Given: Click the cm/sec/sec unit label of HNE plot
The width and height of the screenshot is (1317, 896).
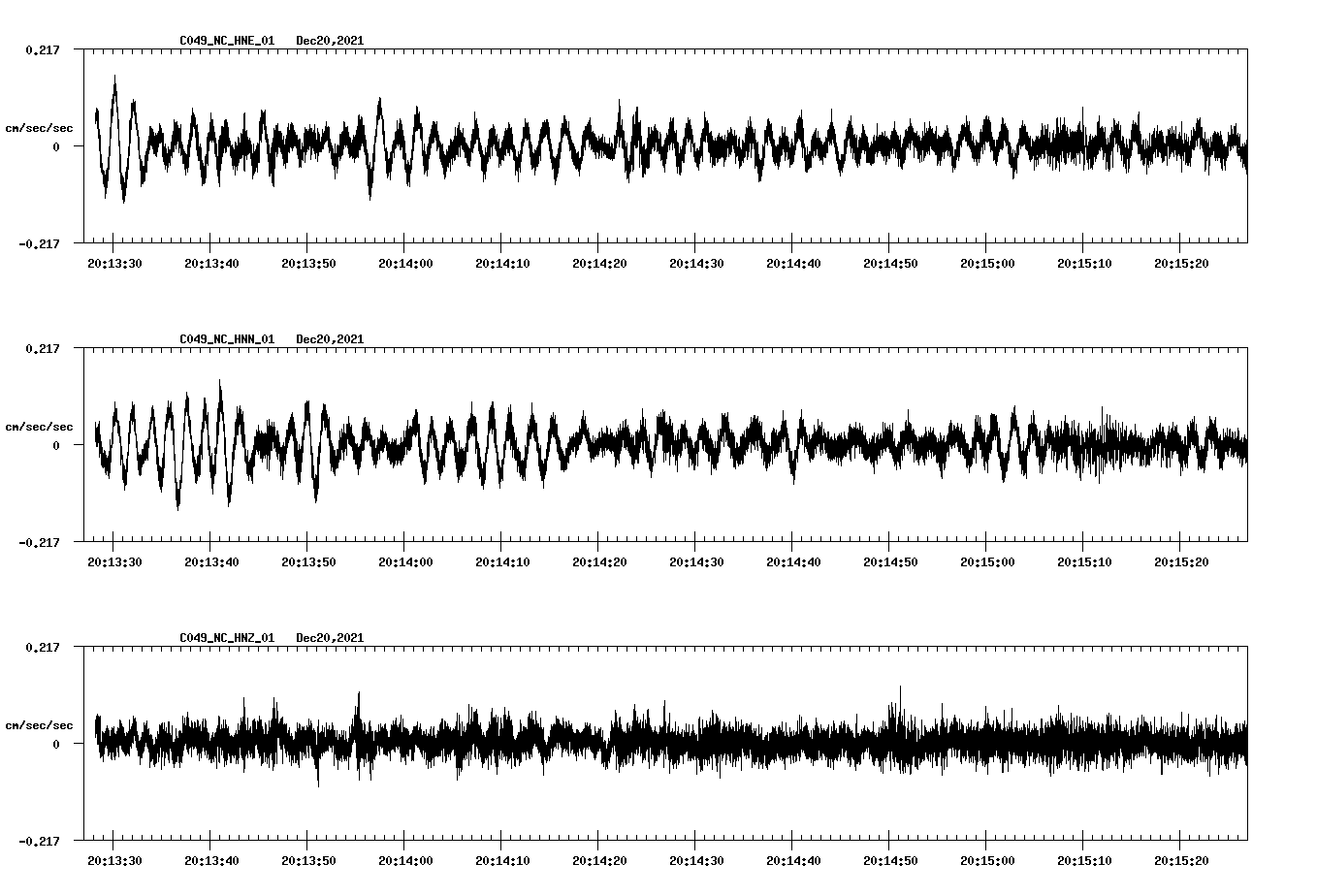Looking at the screenshot, I should coord(39,128).
